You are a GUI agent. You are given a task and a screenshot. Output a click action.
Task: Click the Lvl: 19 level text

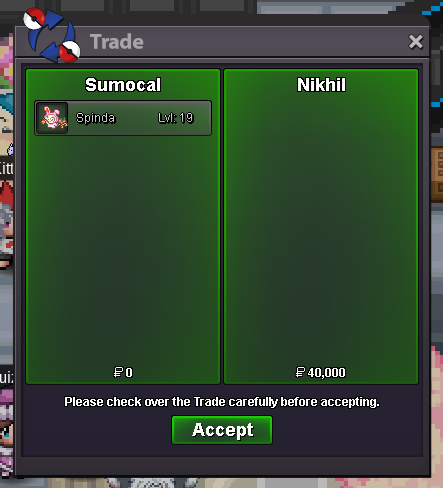(x=175, y=118)
